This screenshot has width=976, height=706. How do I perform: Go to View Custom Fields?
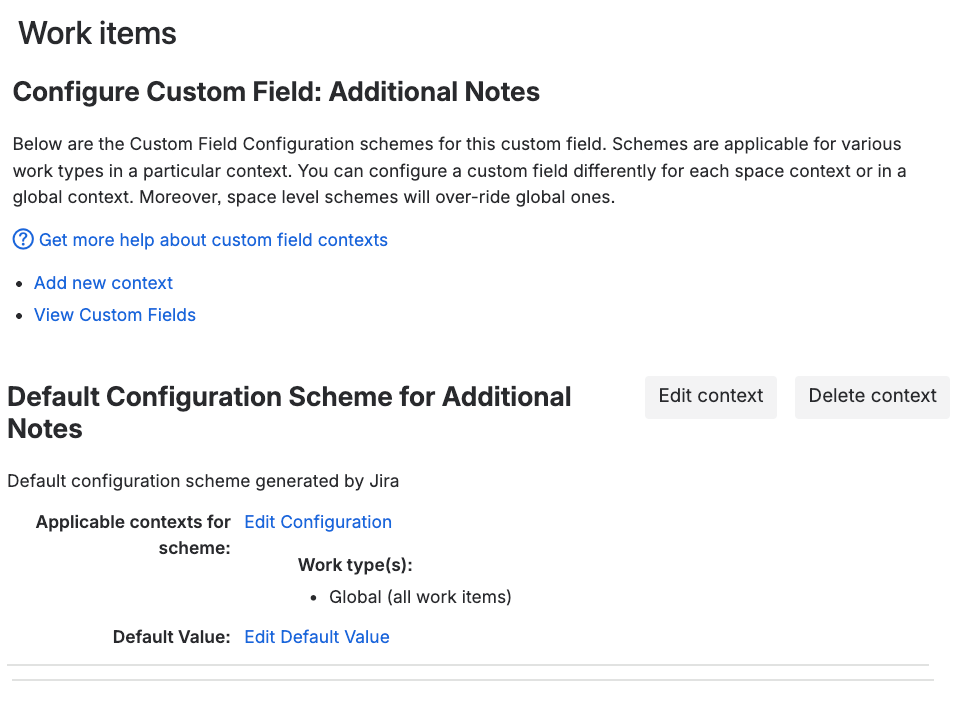[x=115, y=315]
